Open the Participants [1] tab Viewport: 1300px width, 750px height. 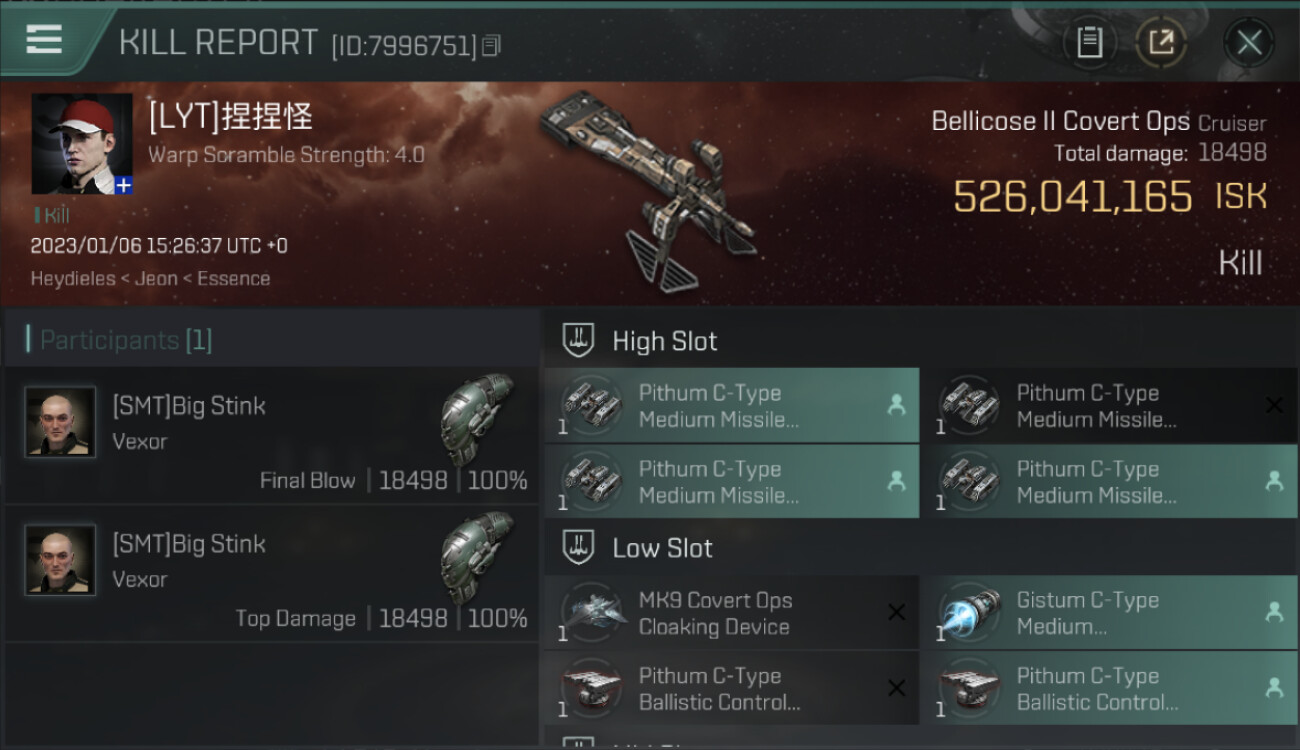click(126, 340)
